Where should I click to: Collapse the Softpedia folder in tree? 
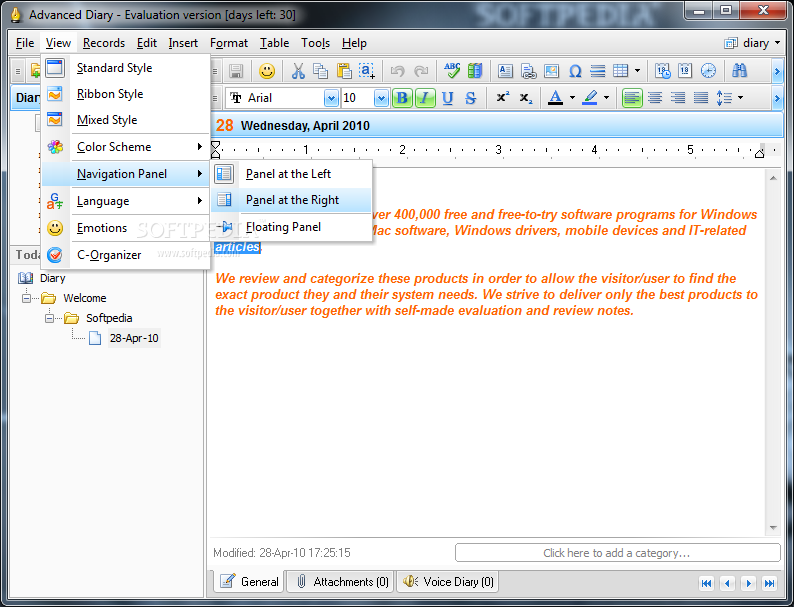[49, 318]
